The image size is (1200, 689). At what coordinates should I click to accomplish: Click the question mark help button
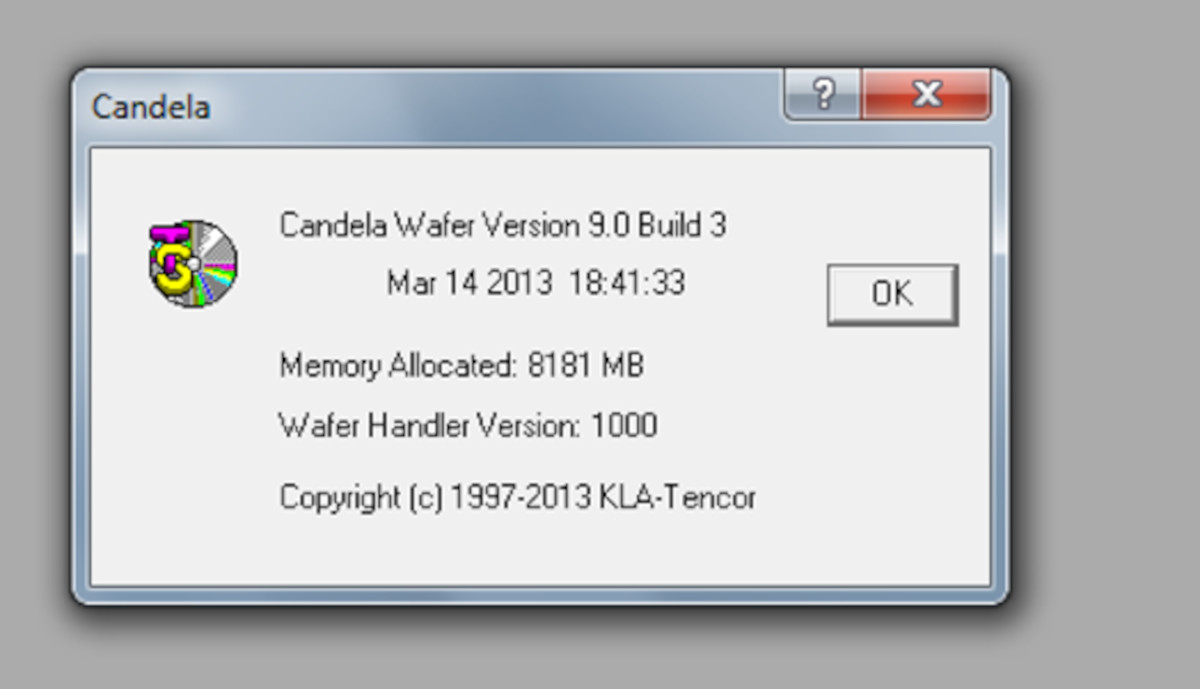pos(823,95)
